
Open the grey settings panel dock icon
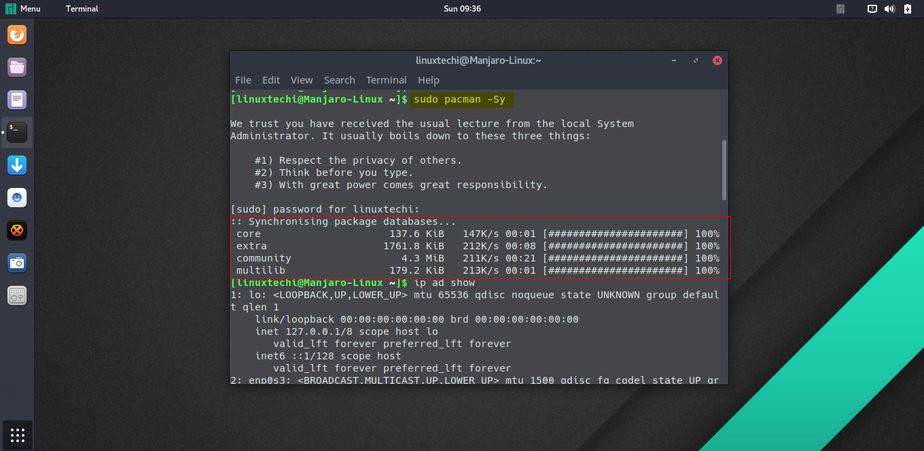[17, 295]
